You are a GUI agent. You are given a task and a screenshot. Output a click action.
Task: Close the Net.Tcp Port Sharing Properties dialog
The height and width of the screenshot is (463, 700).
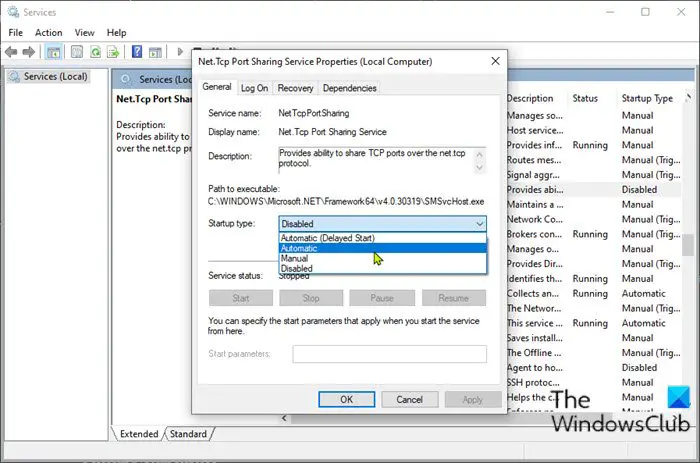click(x=495, y=61)
